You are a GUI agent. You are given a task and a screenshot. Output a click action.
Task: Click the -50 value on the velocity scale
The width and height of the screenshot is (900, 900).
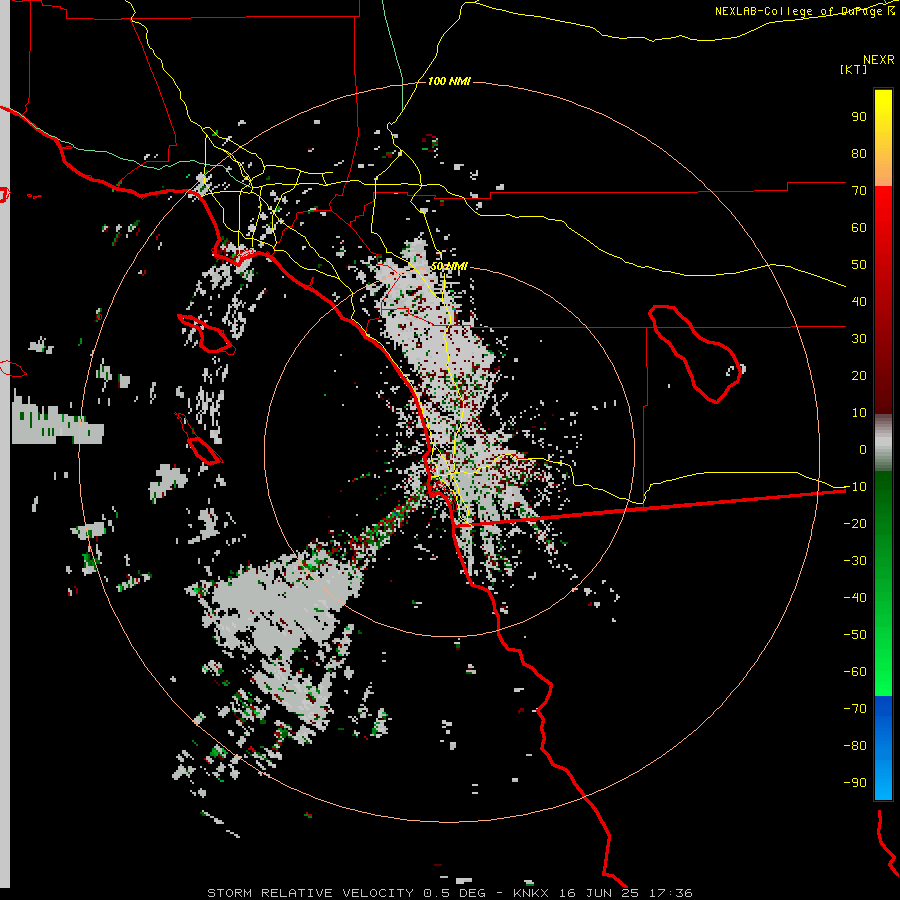(x=855, y=635)
